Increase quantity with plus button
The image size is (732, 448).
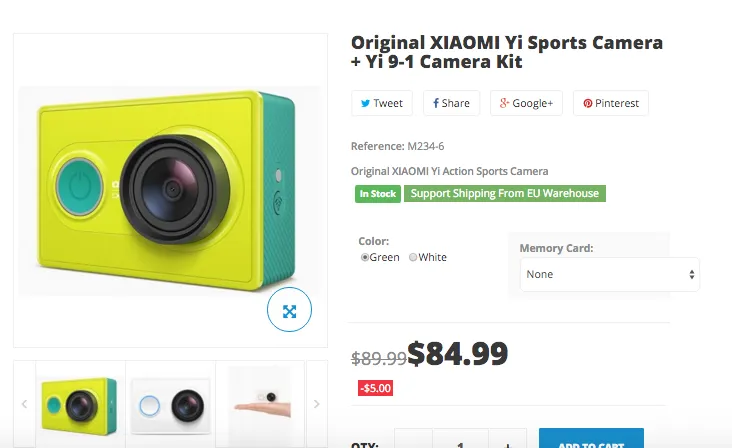tap(508, 444)
